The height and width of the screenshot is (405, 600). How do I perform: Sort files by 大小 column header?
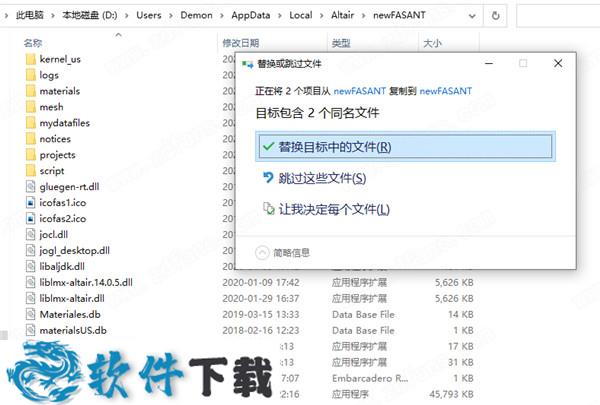pos(432,43)
